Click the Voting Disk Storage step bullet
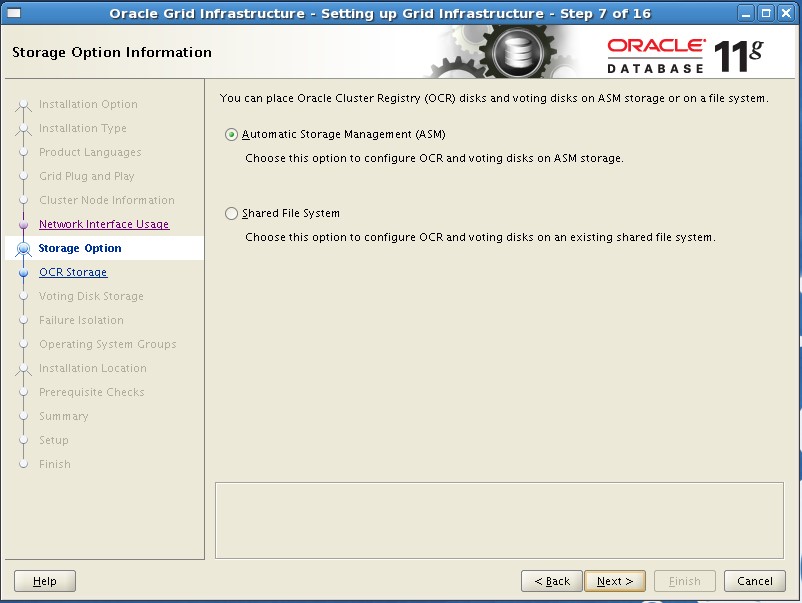802x603 pixels. (24, 296)
